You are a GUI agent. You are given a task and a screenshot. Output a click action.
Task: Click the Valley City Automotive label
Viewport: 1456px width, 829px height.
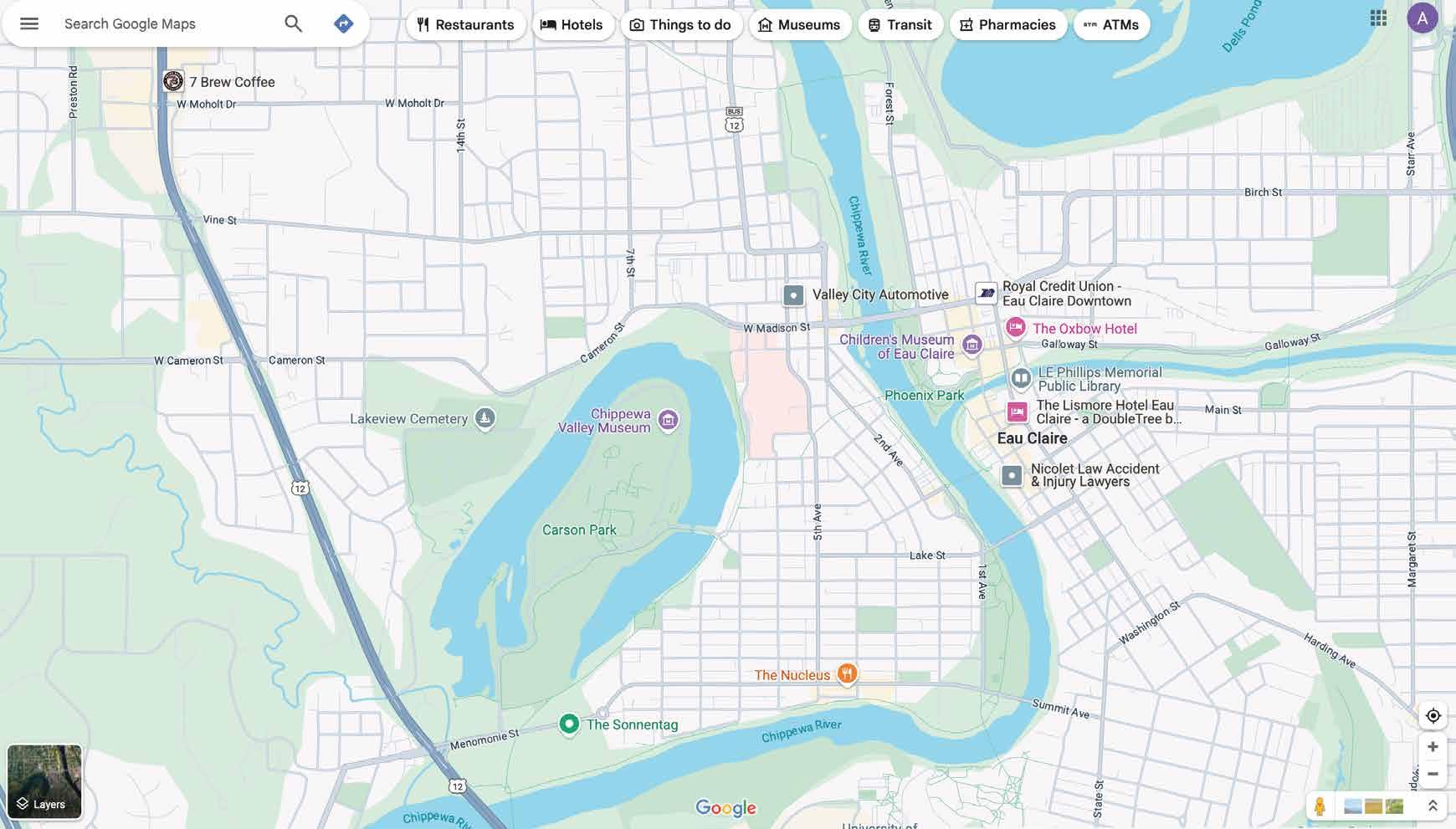coord(880,294)
